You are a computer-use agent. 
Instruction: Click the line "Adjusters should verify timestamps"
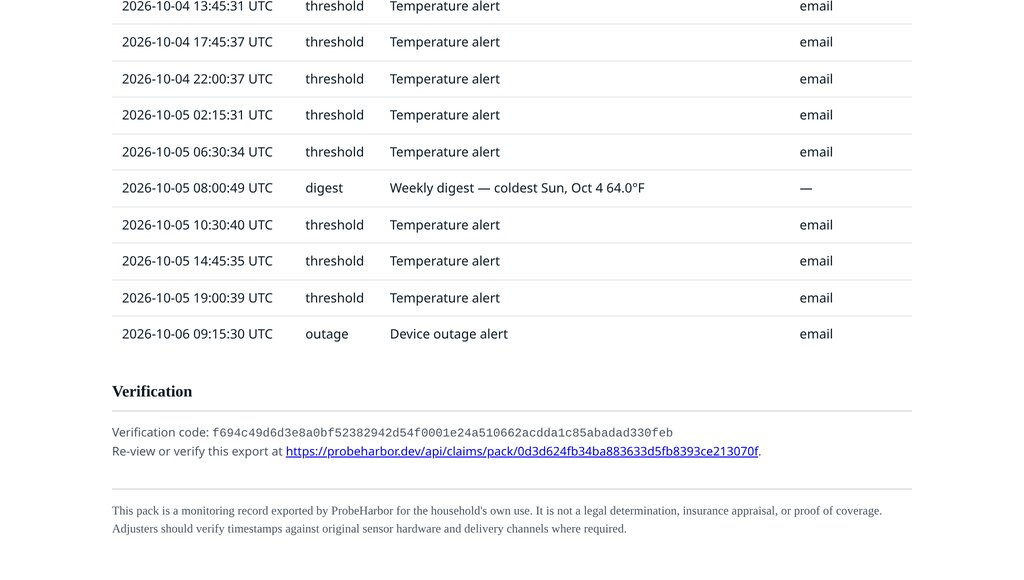[x=369, y=529]
